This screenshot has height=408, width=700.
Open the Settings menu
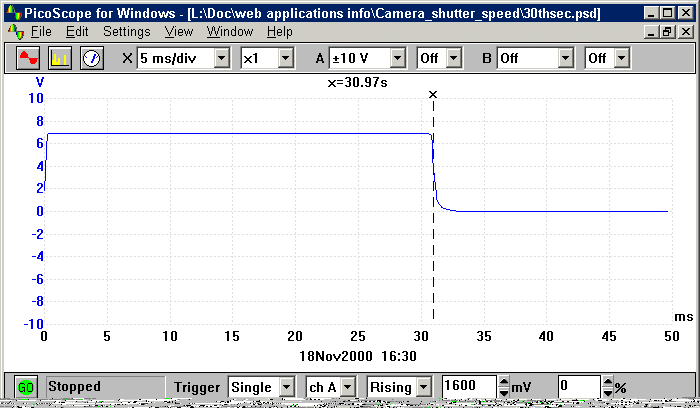tap(127, 31)
